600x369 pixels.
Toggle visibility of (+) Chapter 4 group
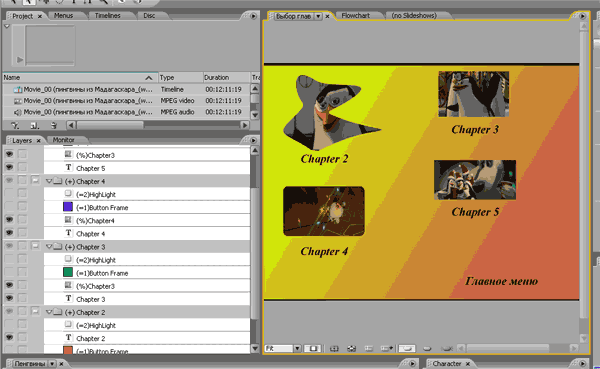[9, 180]
